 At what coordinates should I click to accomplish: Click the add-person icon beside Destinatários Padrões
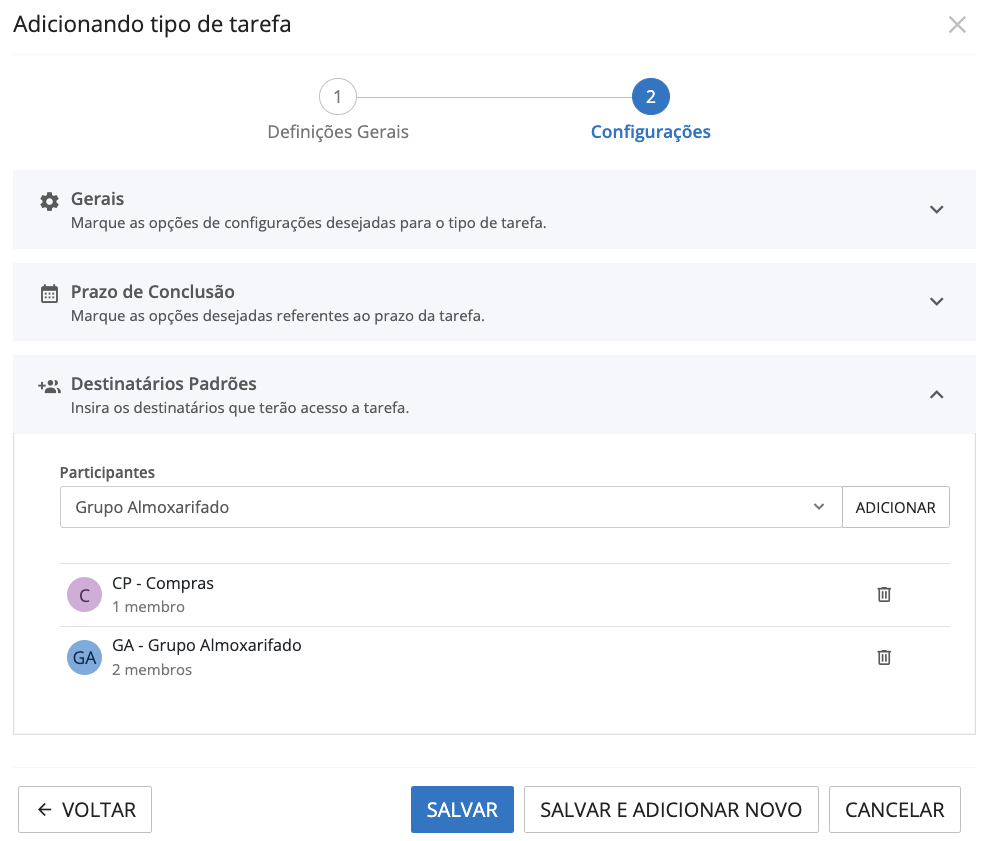(48, 385)
